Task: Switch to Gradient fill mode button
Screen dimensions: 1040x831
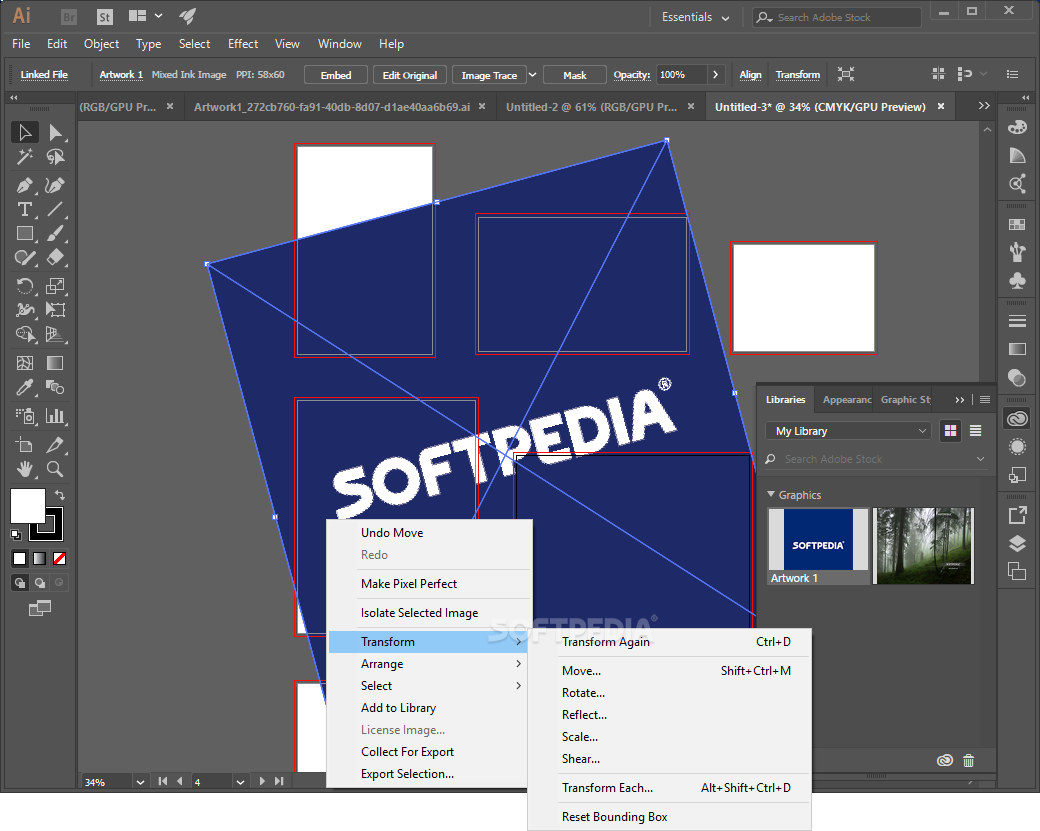Action: 39,558
